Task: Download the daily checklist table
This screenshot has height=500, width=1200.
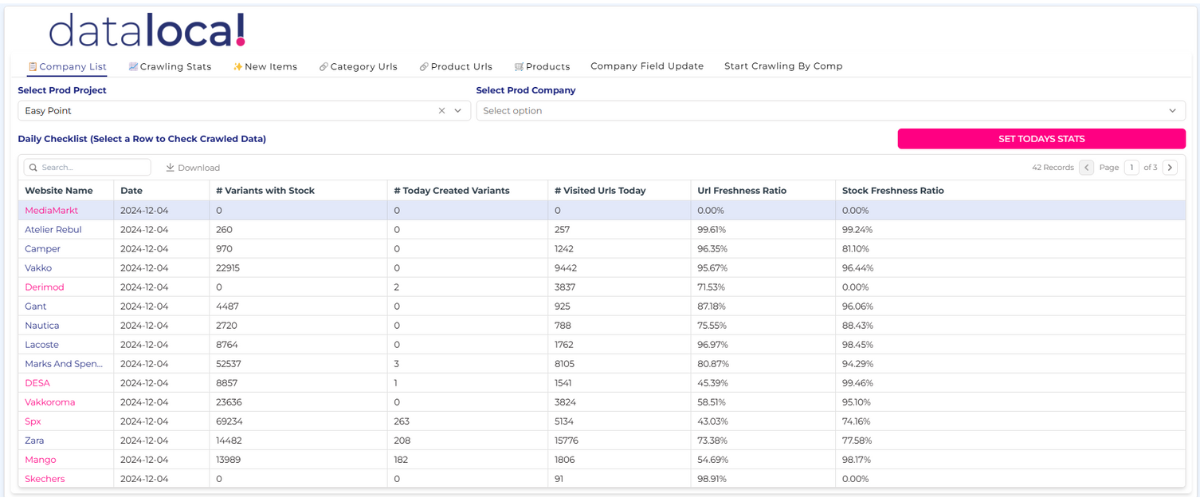Action: coord(193,168)
